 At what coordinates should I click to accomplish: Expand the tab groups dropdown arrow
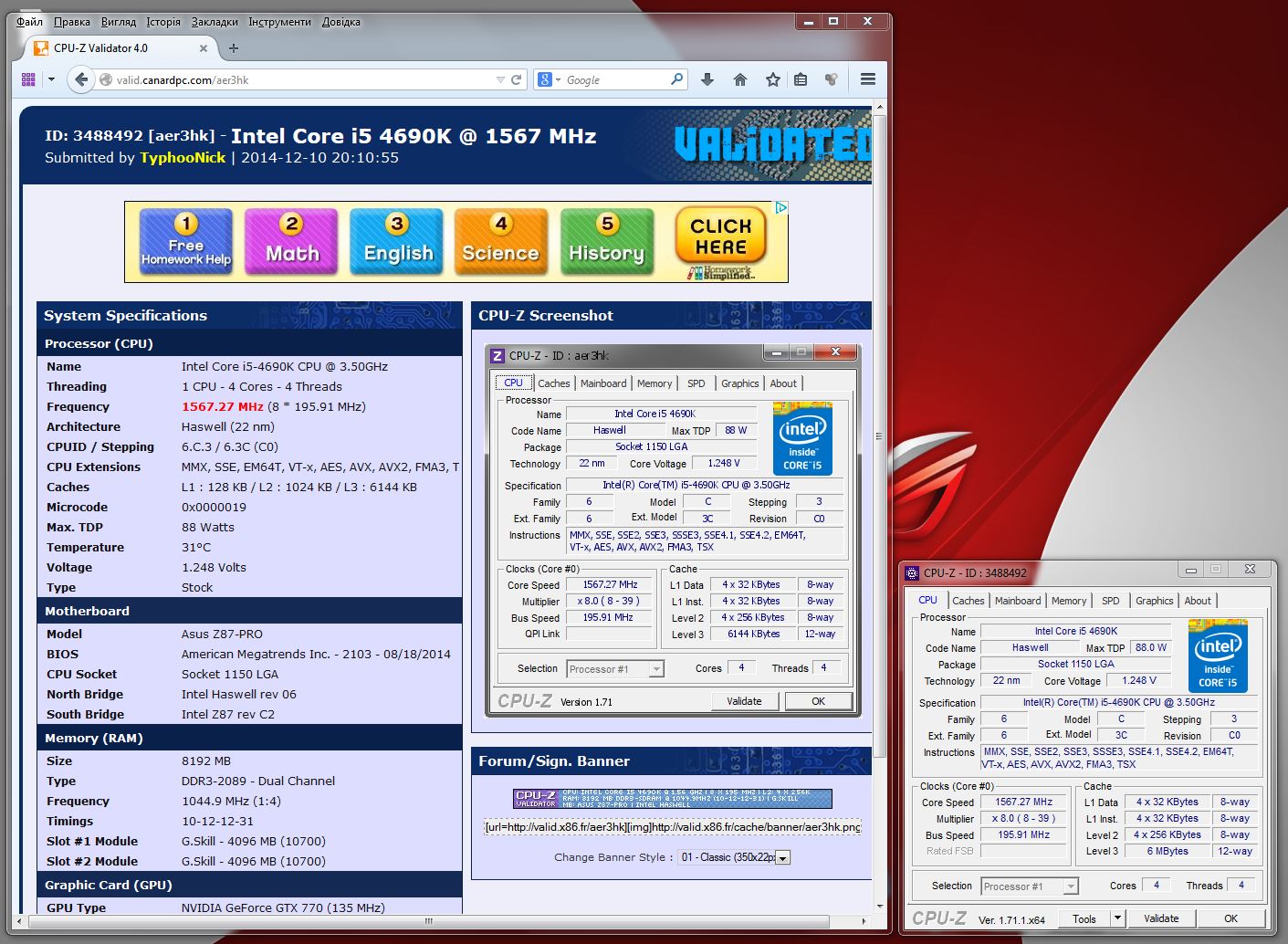coord(51,80)
